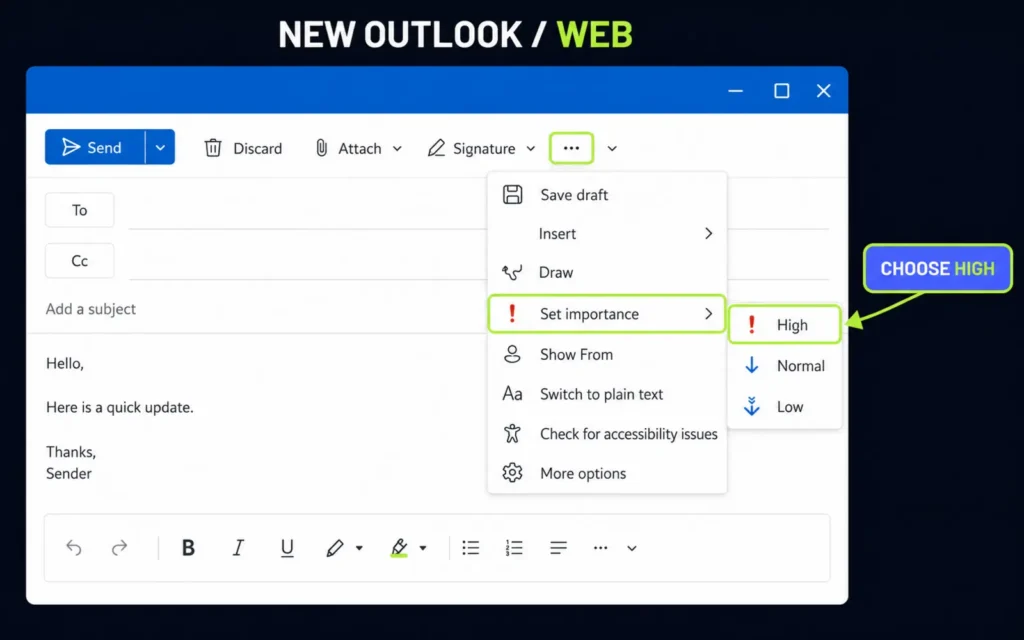This screenshot has height=640, width=1024.
Task: Toggle Italic formatting
Action: [x=238, y=548]
